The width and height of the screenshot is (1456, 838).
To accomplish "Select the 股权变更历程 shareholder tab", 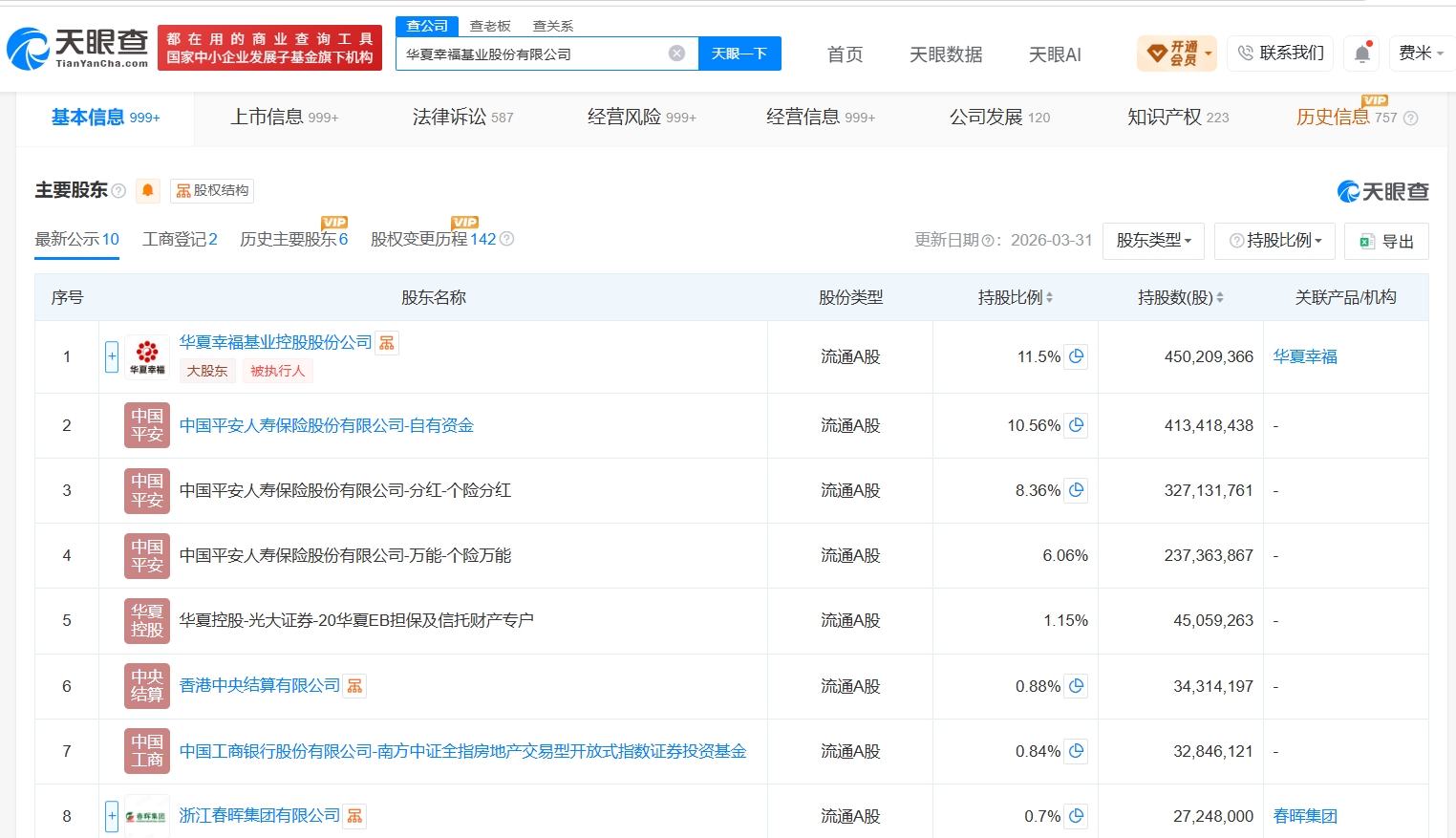I will (434, 239).
